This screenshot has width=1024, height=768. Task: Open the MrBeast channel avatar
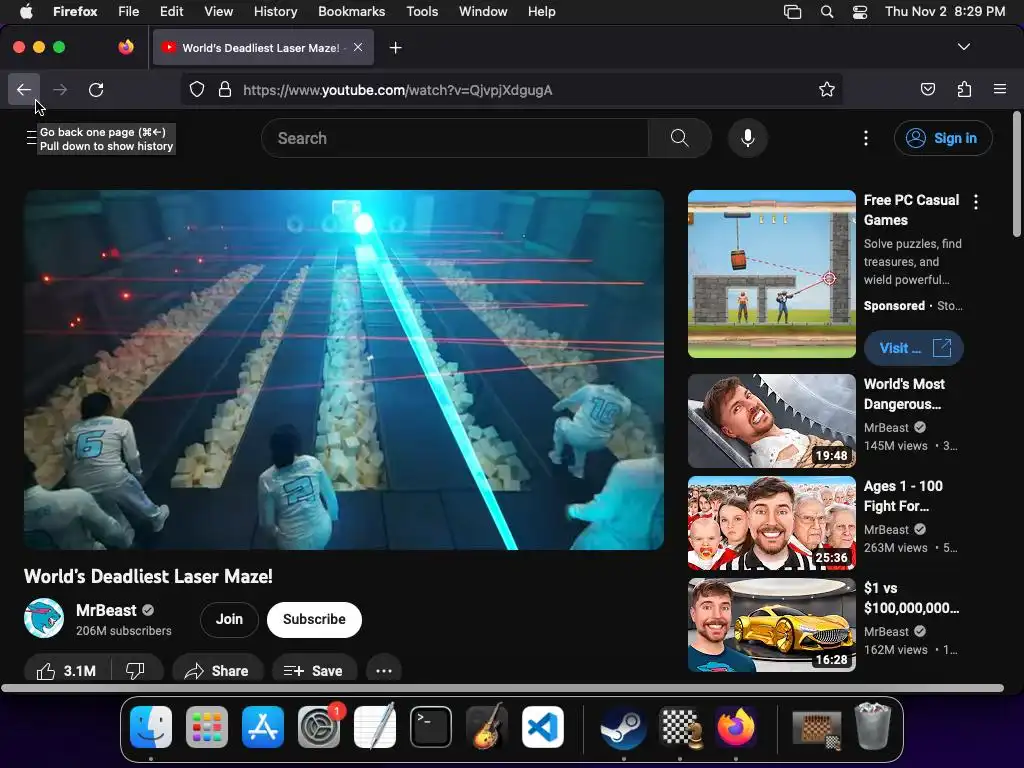pos(44,618)
